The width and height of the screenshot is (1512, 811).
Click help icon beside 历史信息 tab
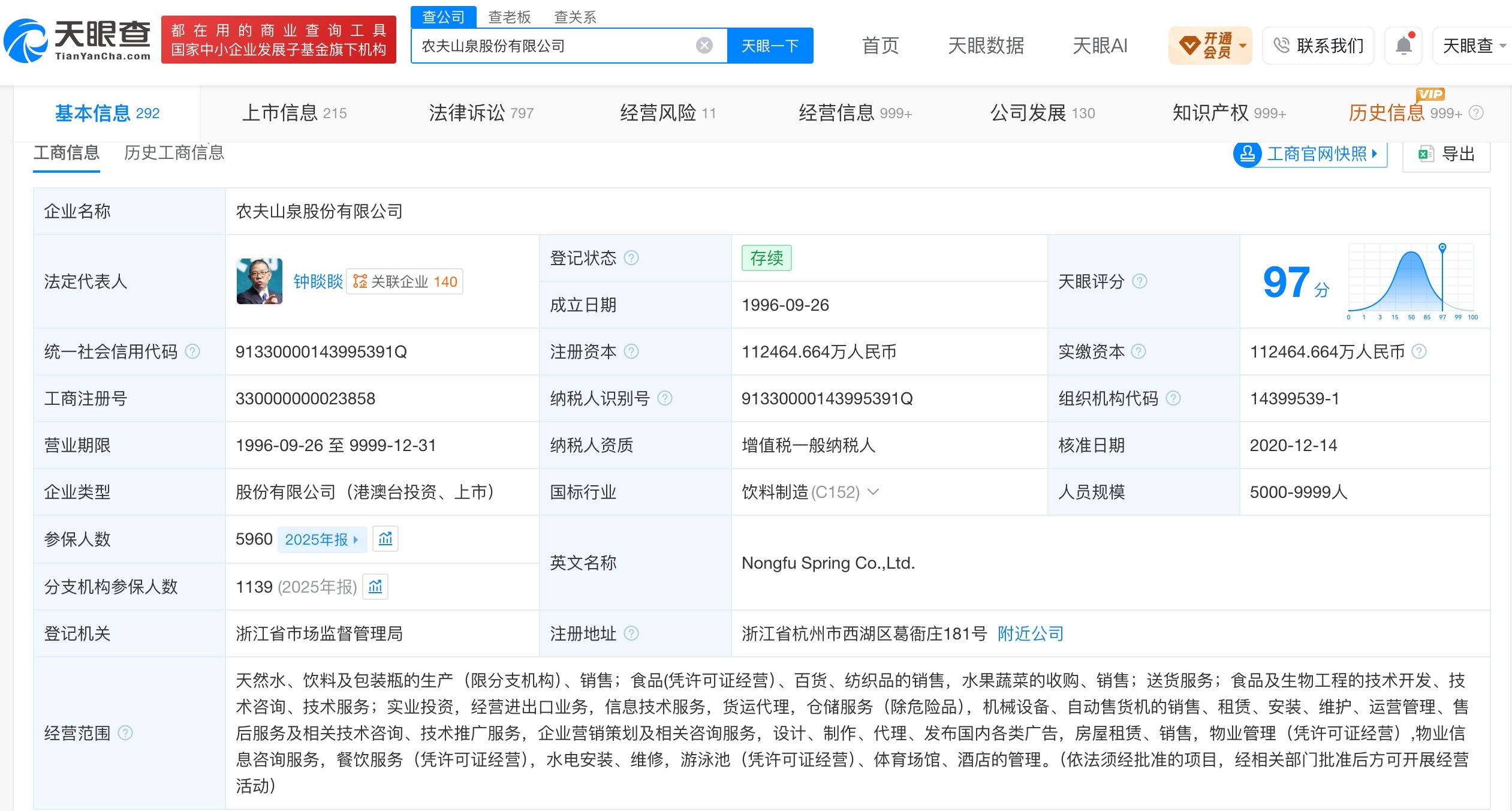click(1477, 113)
